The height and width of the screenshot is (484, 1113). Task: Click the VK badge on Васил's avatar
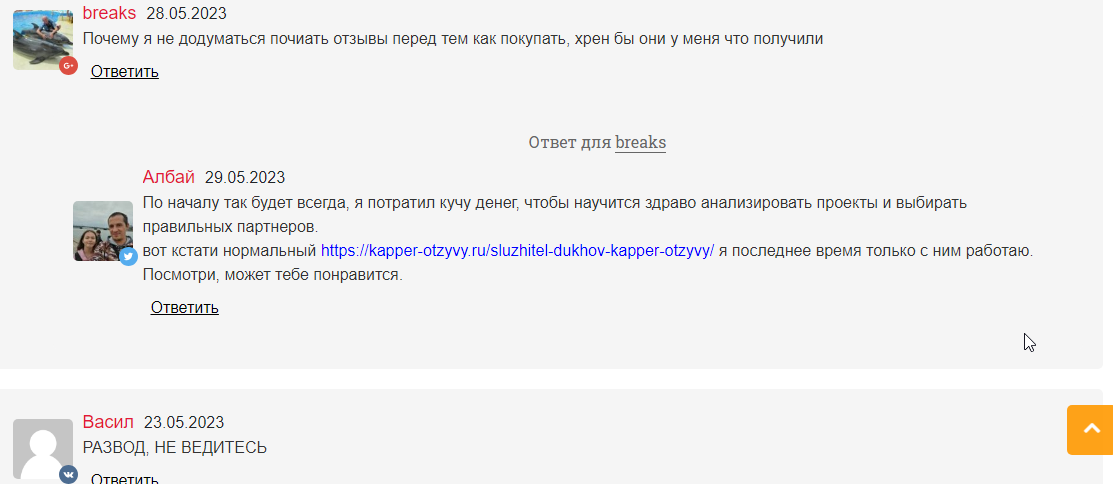[68, 474]
